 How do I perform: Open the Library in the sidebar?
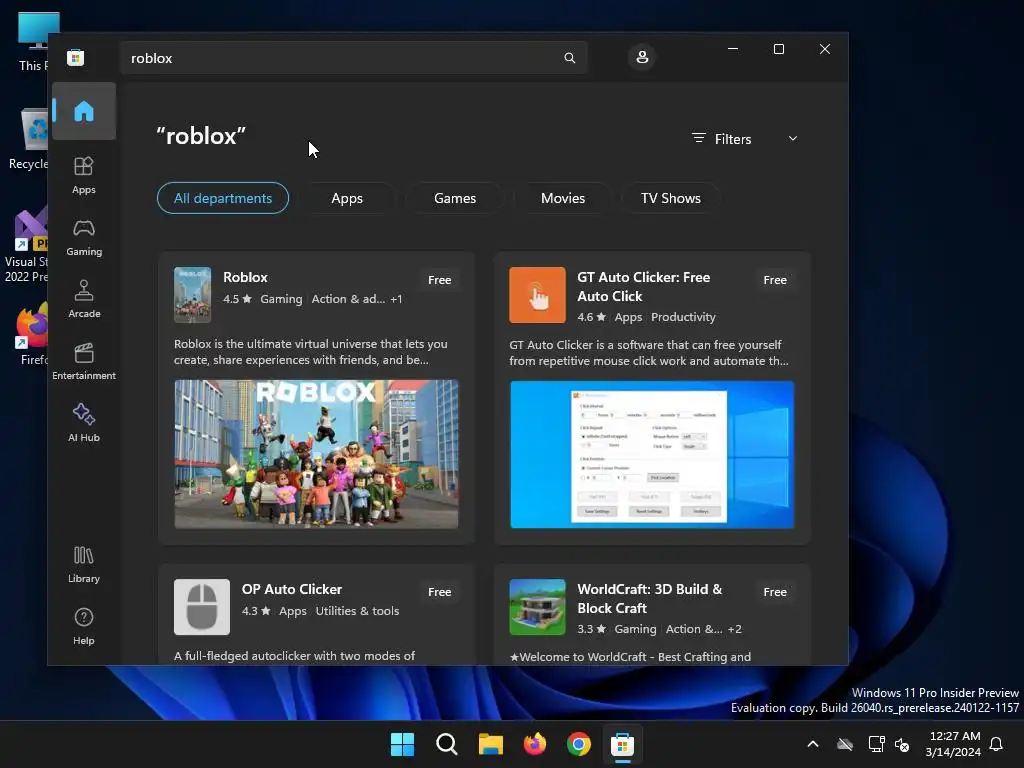[x=84, y=565]
